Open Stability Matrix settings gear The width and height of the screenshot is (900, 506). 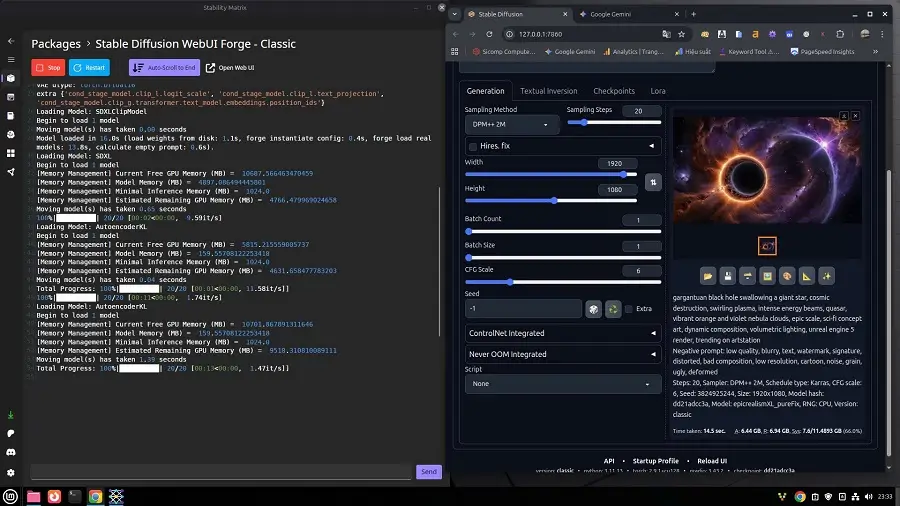[x=10, y=473]
